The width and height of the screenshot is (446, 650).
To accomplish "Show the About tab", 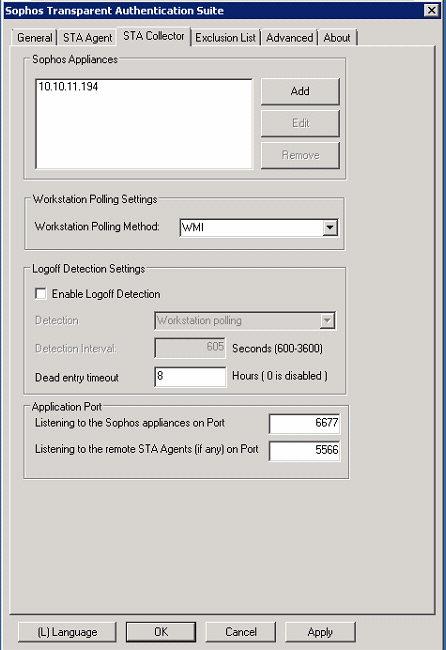I will point(337,38).
